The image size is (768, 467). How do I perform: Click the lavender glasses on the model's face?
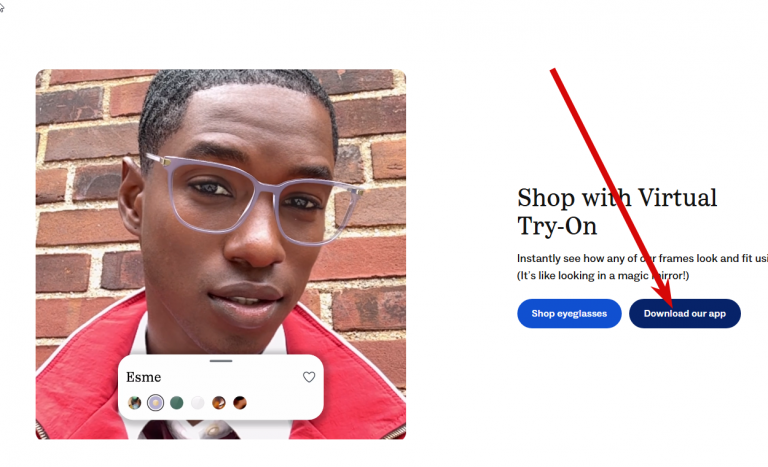(255, 198)
